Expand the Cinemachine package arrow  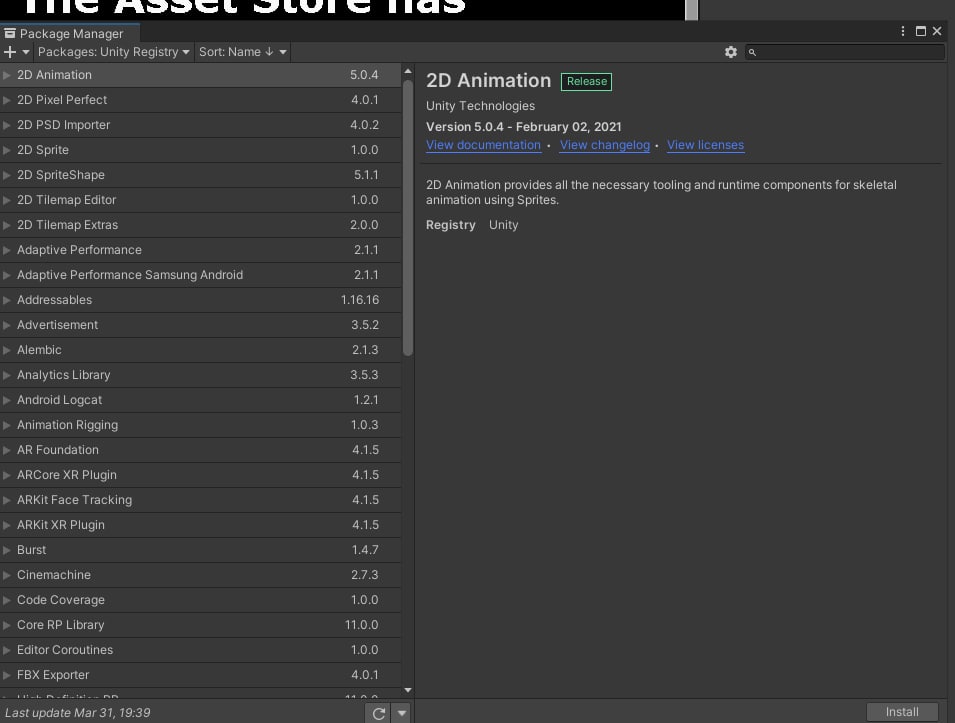pyautogui.click(x=7, y=574)
